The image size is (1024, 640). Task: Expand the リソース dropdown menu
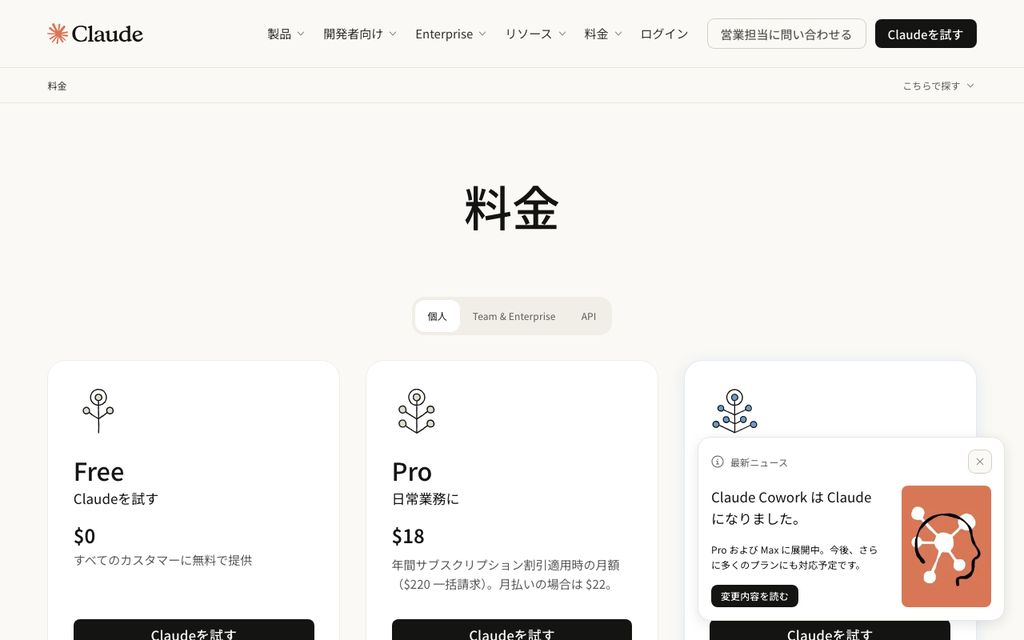click(535, 34)
